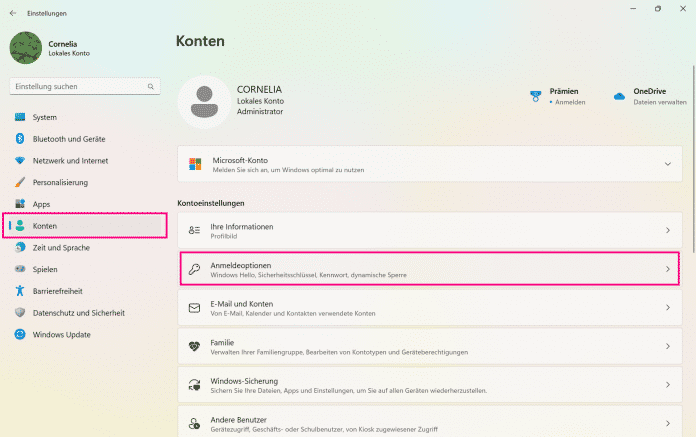Viewport: 696px width, 437px height.
Task: Expand the Microsoft-Konto card chevron
Action: [x=667, y=164]
